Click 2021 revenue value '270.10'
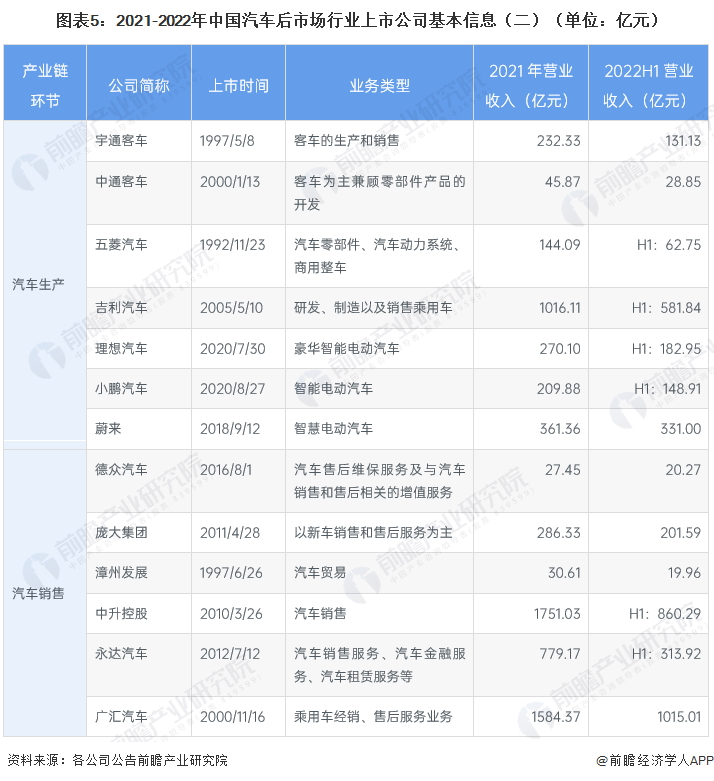 (x=560, y=348)
